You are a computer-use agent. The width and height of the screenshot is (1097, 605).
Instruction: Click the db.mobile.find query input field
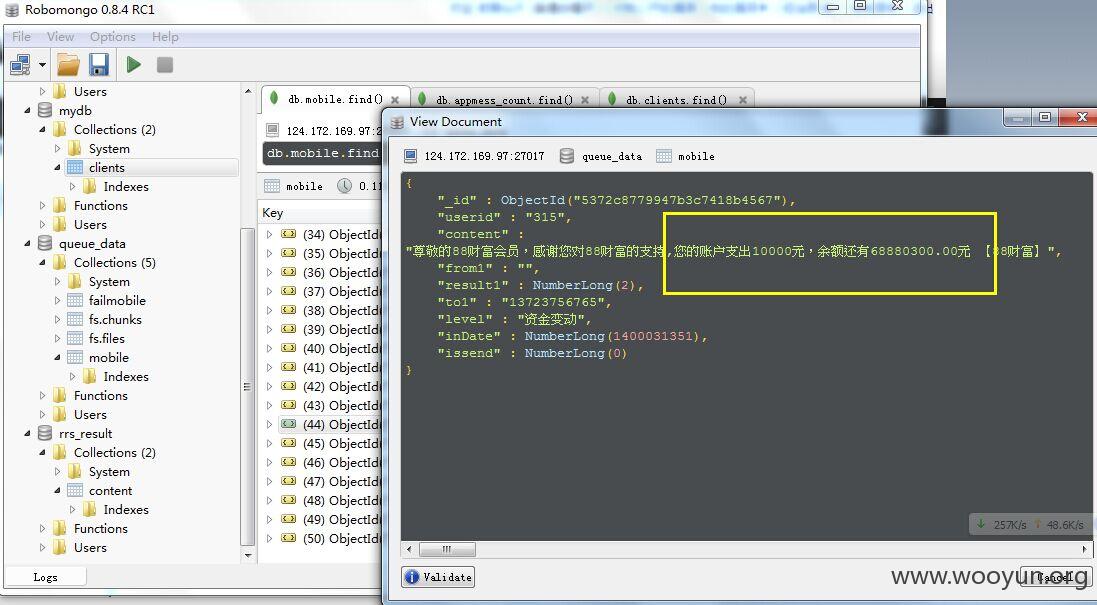click(323, 153)
